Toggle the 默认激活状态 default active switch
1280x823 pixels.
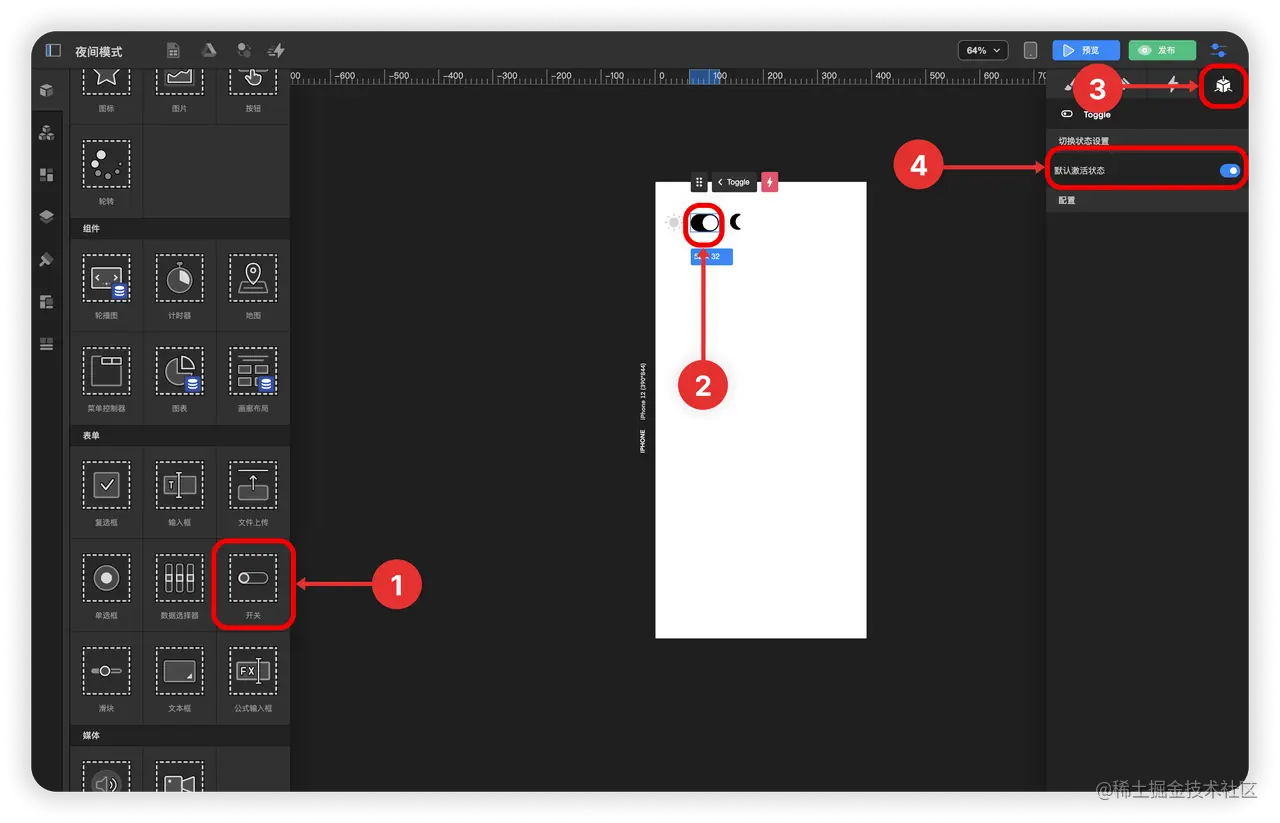pos(1230,171)
